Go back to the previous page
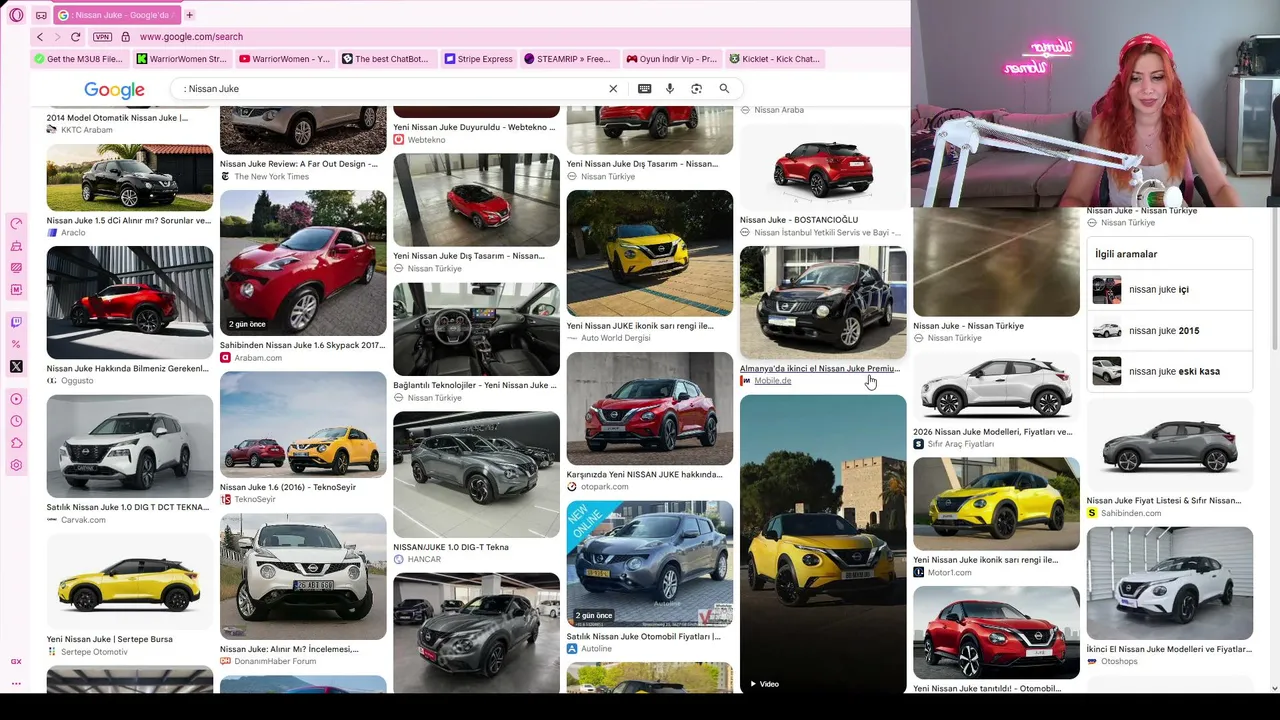The width and height of the screenshot is (1280, 720). [x=40, y=37]
